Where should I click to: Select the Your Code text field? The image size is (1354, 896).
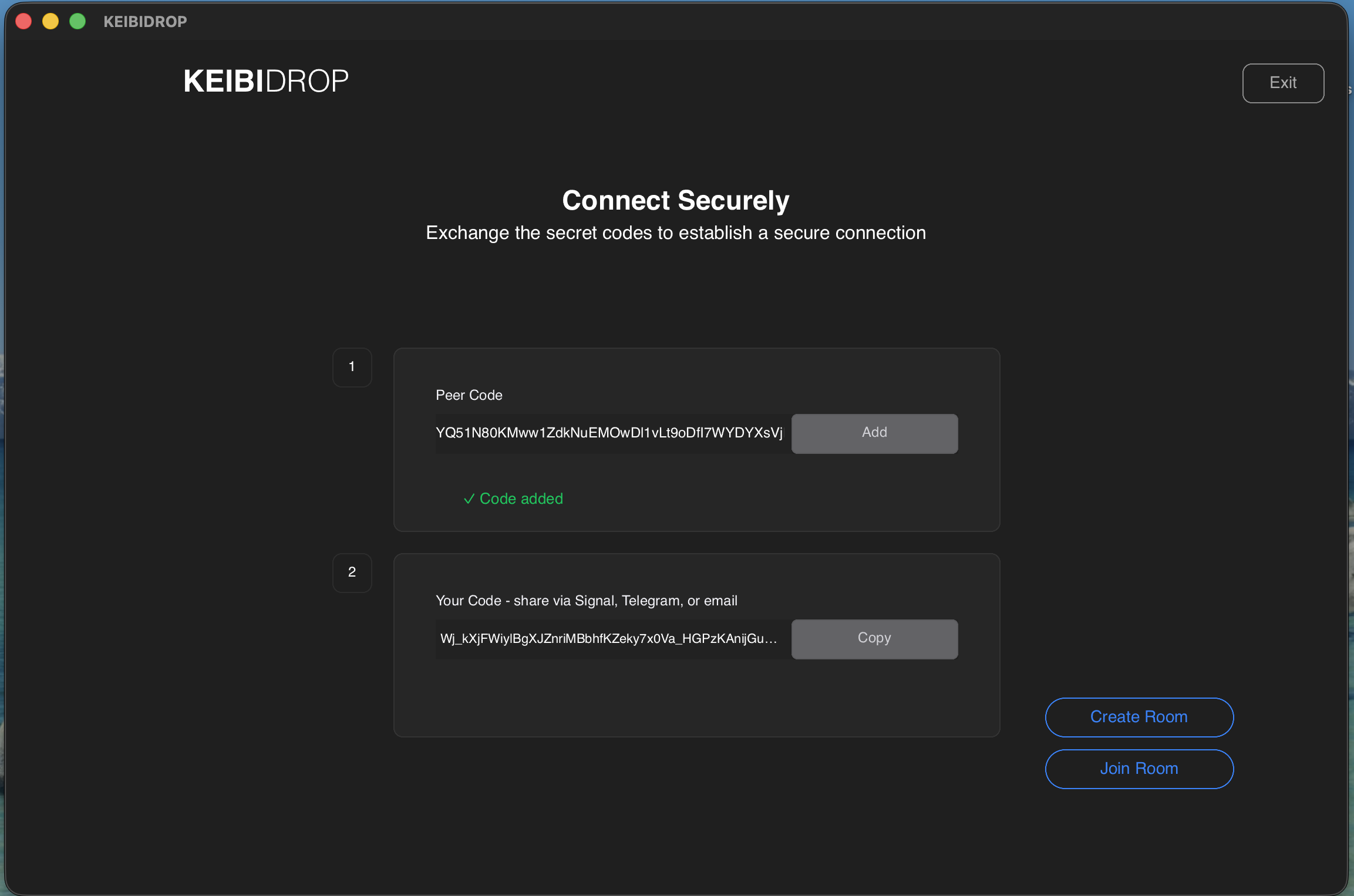pos(611,639)
